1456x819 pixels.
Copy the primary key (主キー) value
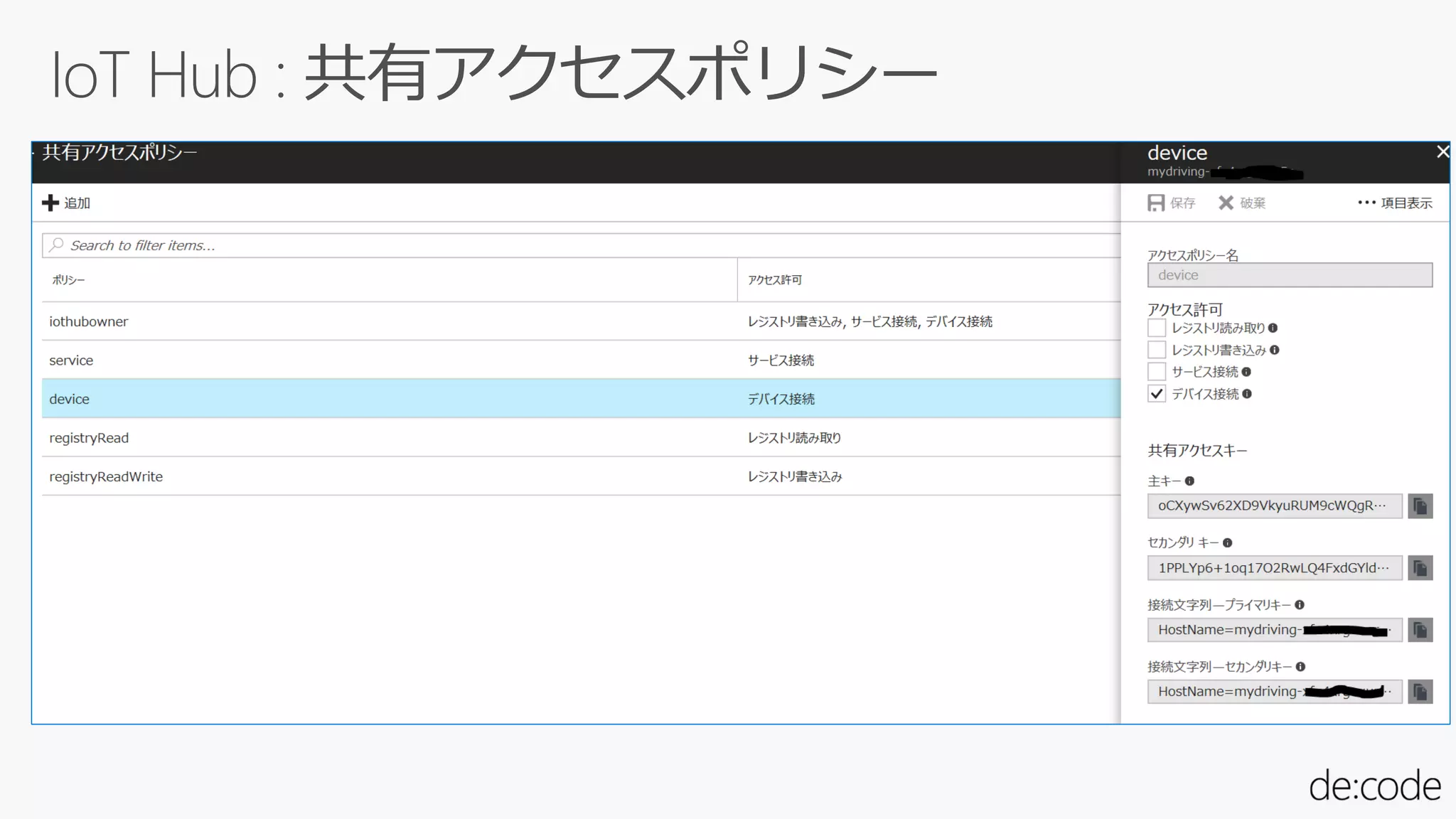pyautogui.click(x=1420, y=506)
